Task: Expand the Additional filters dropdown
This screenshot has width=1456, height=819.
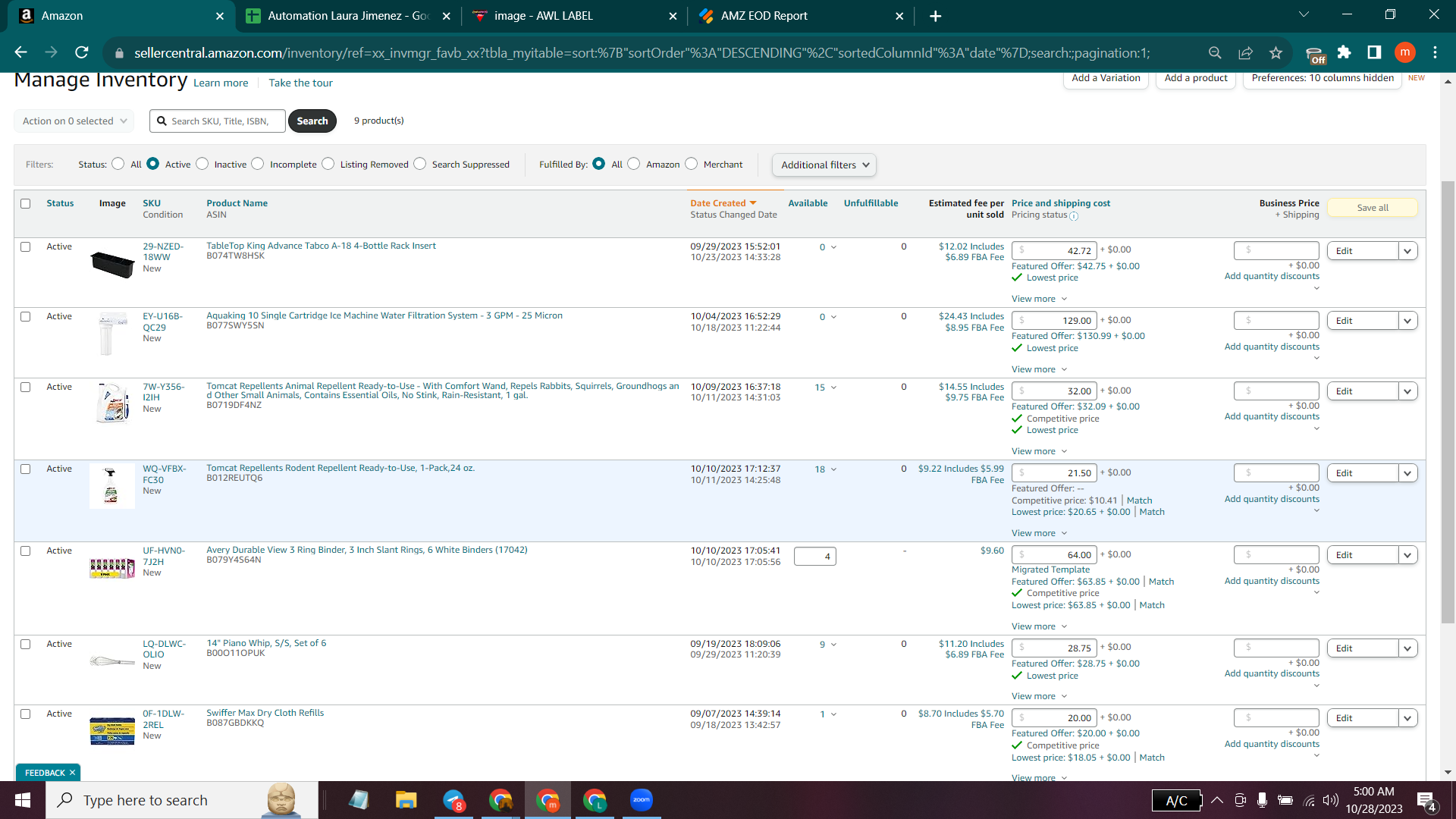Action: (824, 165)
